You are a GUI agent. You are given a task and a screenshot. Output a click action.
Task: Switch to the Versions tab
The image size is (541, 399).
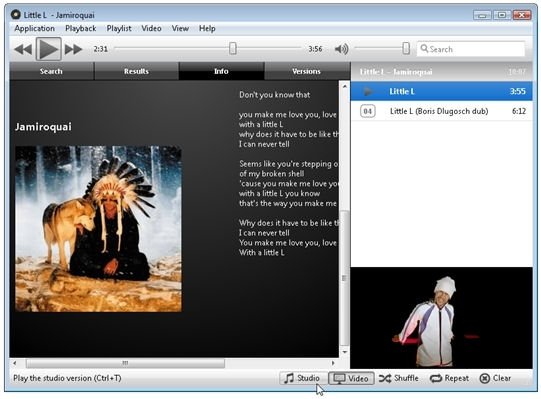[x=307, y=71]
